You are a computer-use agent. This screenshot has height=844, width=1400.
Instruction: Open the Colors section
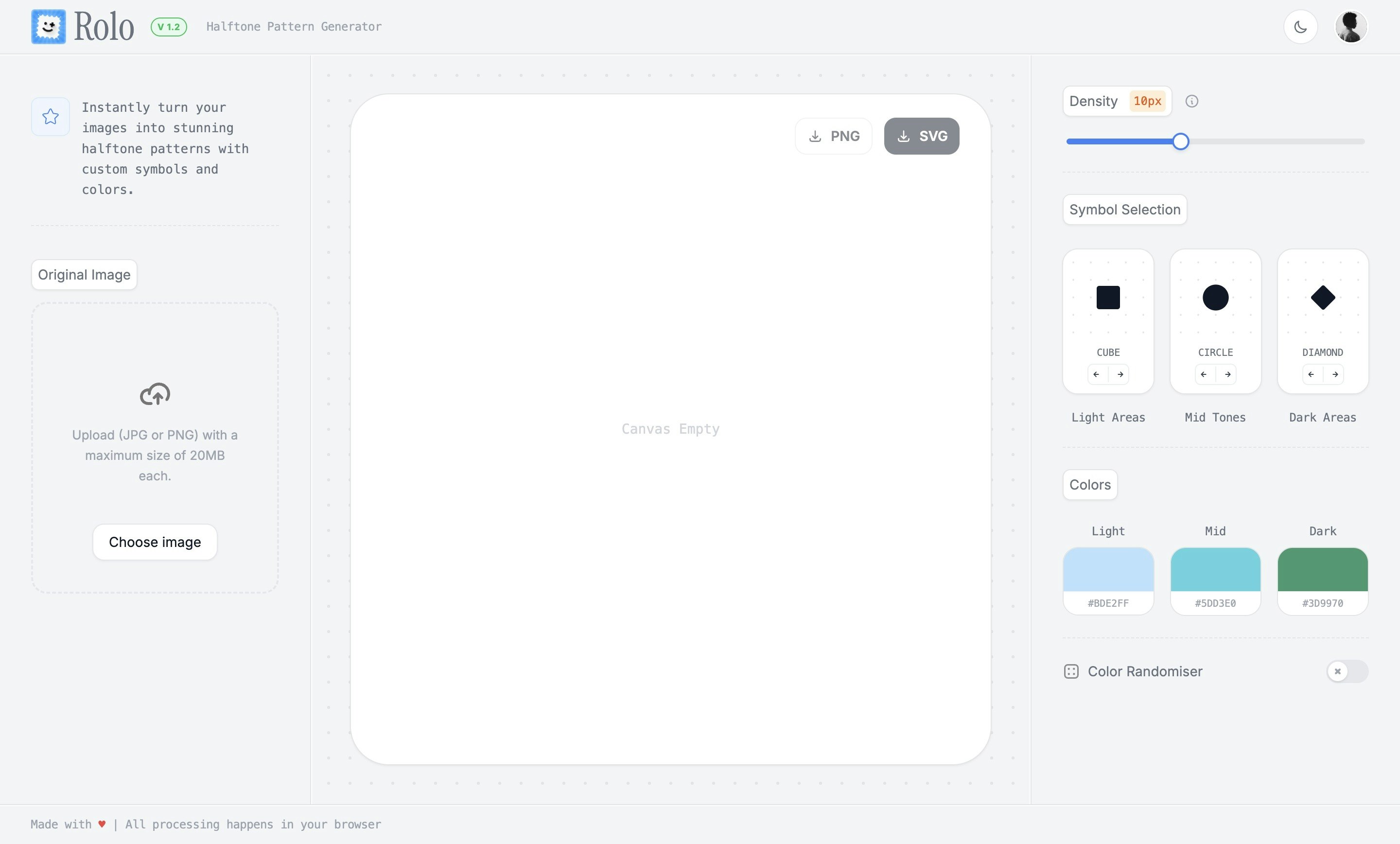click(x=1089, y=485)
